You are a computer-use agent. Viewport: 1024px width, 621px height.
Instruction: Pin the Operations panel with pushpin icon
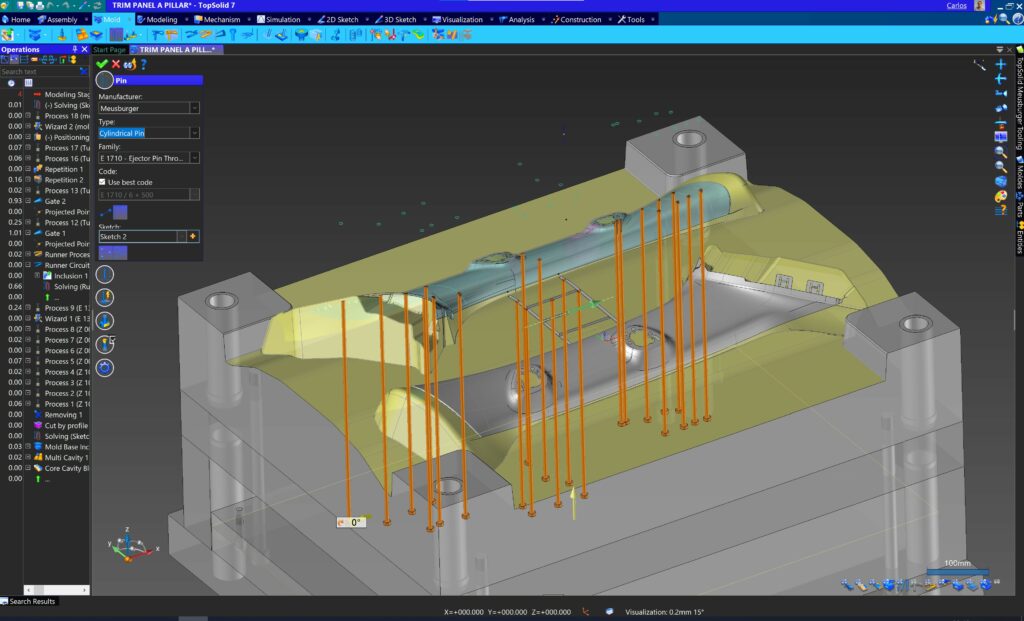[x=74, y=49]
